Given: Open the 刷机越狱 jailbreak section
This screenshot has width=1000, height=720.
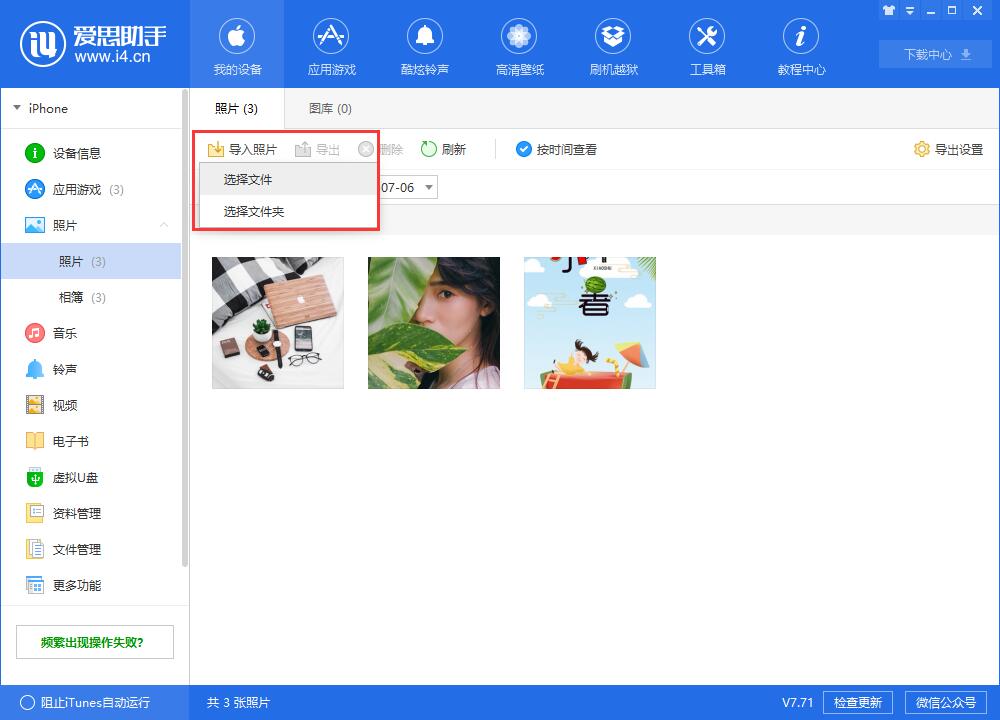Looking at the screenshot, I should point(613,45).
